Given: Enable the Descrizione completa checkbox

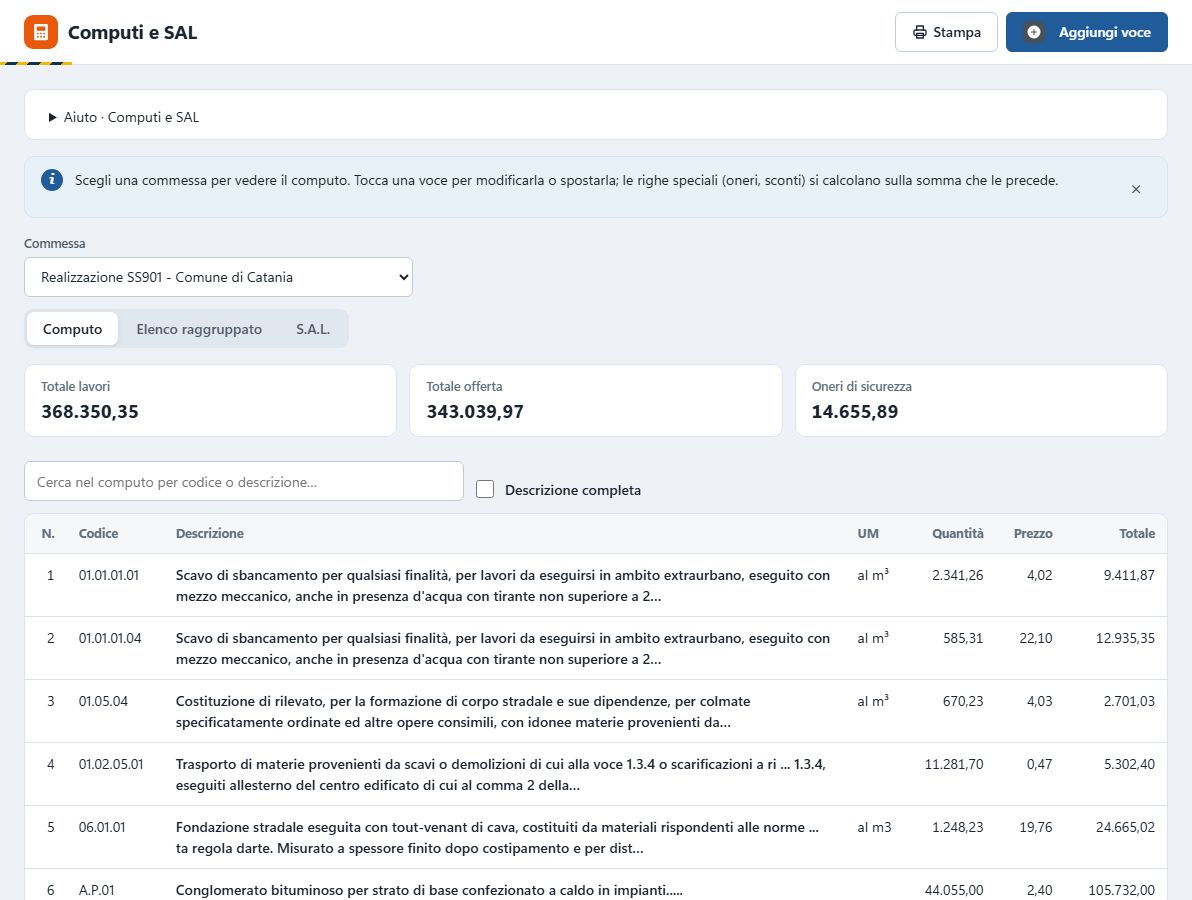Looking at the screenshot, I should 485,489.
